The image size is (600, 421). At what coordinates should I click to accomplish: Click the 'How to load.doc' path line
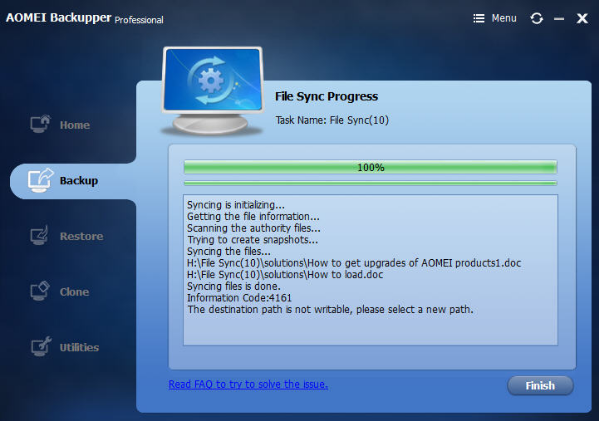pyautogui.click(x=285, y=274)
